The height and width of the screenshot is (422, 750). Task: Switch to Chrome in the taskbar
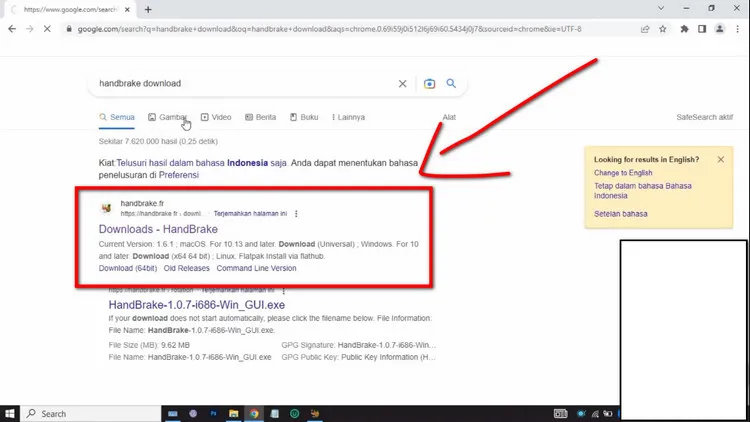[254, 414]
